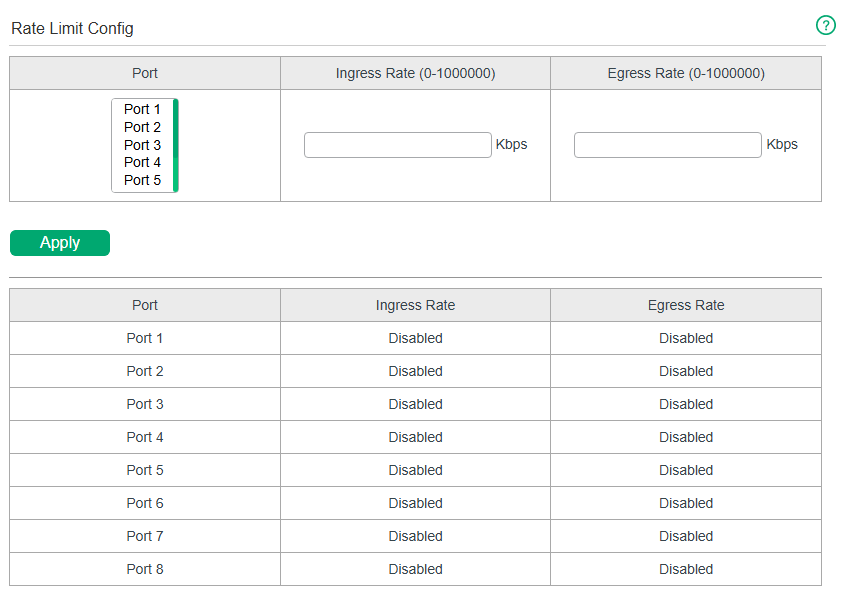Click Port 5 egress rate Disabled value

click(686, 470)
